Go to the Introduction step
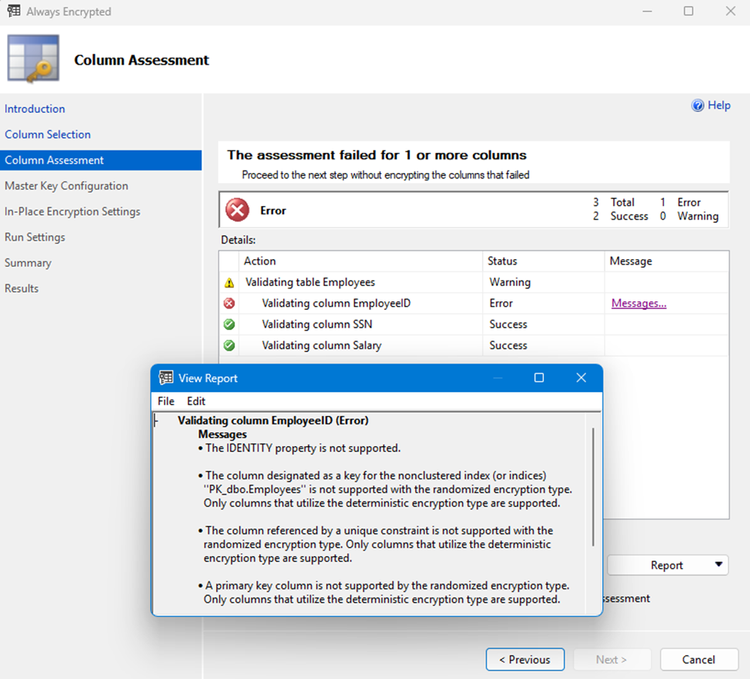 [35, 109]
